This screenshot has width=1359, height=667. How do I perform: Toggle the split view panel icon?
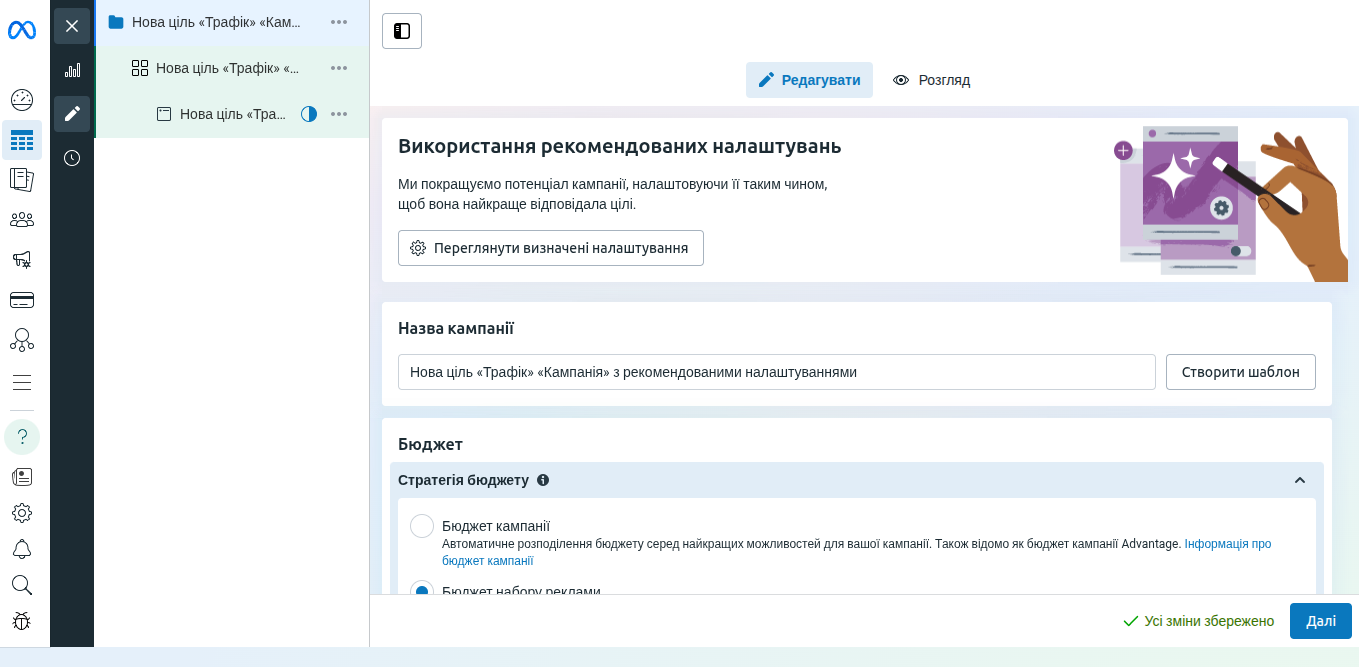click(x=401, y=31)
